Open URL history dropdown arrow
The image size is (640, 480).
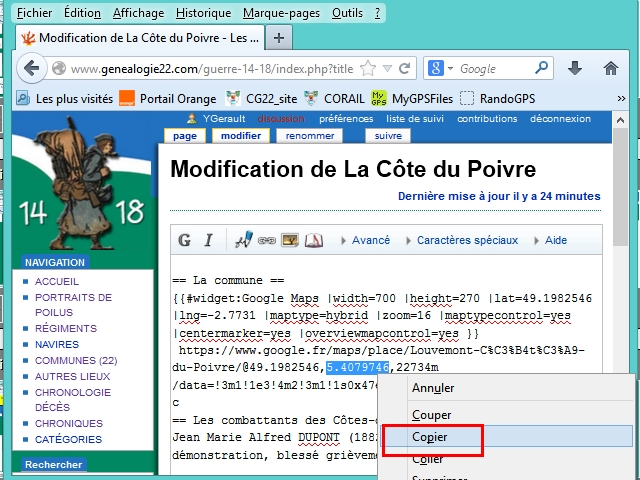pyautogui.click(x=387, y=69)
